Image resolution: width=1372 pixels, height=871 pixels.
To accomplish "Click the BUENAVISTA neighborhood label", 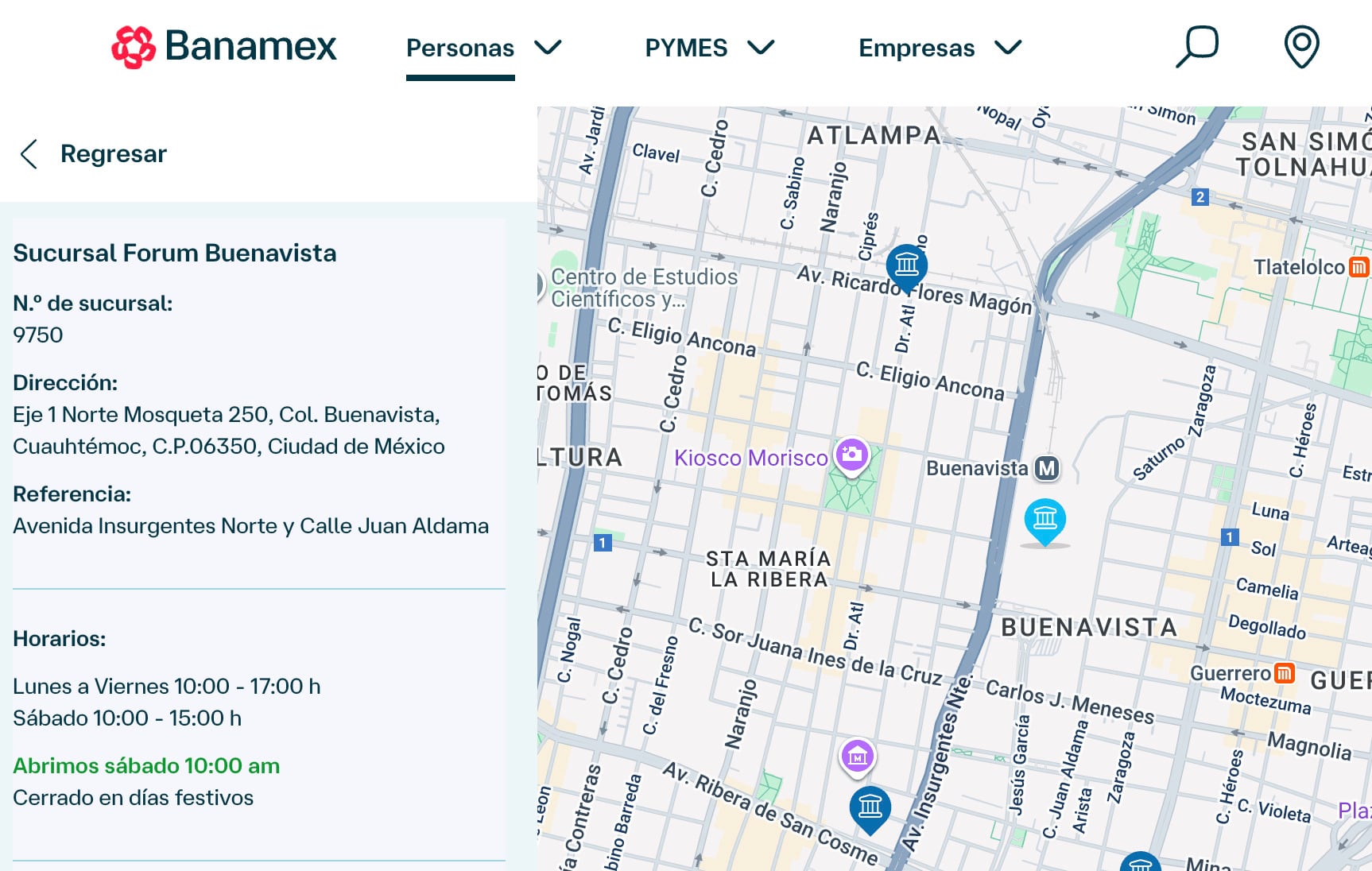I will [1089, 628].
